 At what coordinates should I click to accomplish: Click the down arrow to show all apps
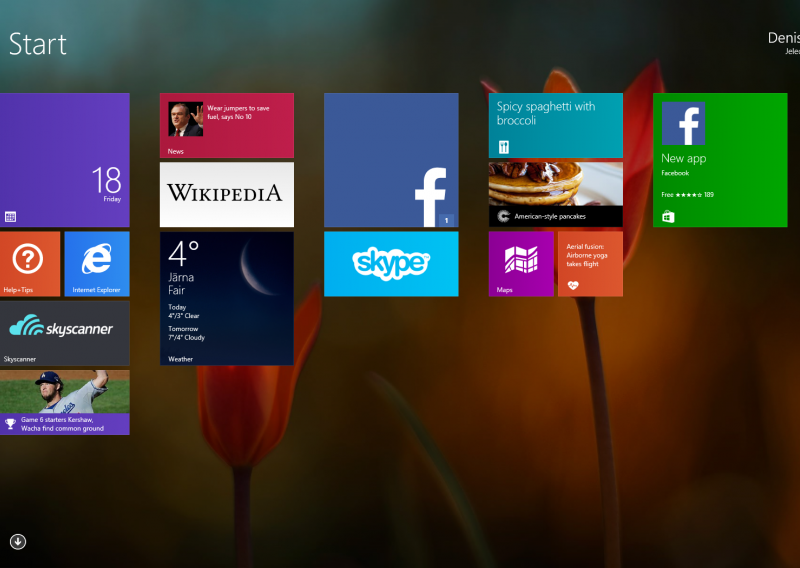pos(18,541)
